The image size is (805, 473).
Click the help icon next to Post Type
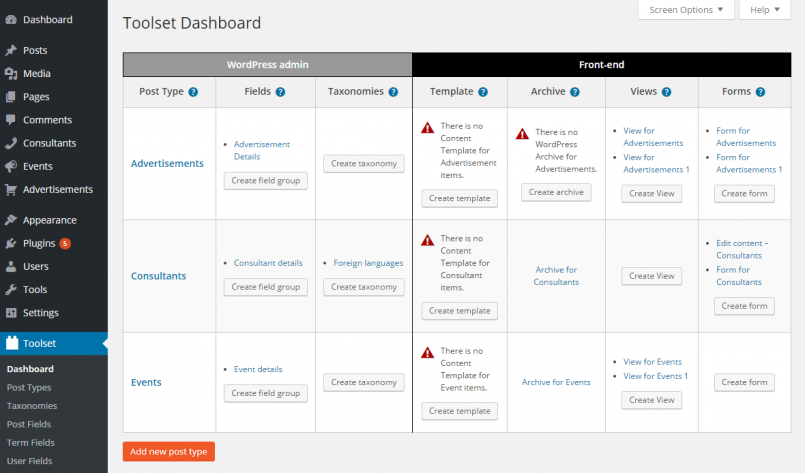tap(193, 92)
